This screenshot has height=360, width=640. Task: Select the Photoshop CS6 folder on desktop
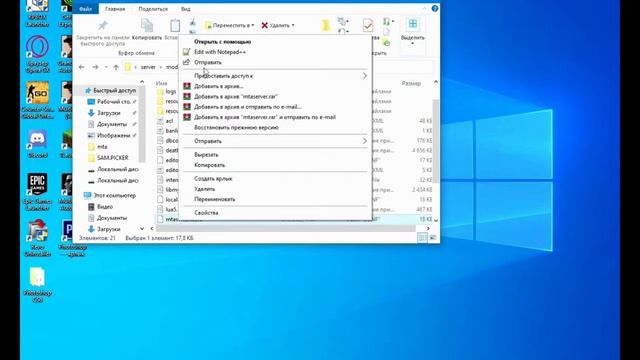[37, 284]
